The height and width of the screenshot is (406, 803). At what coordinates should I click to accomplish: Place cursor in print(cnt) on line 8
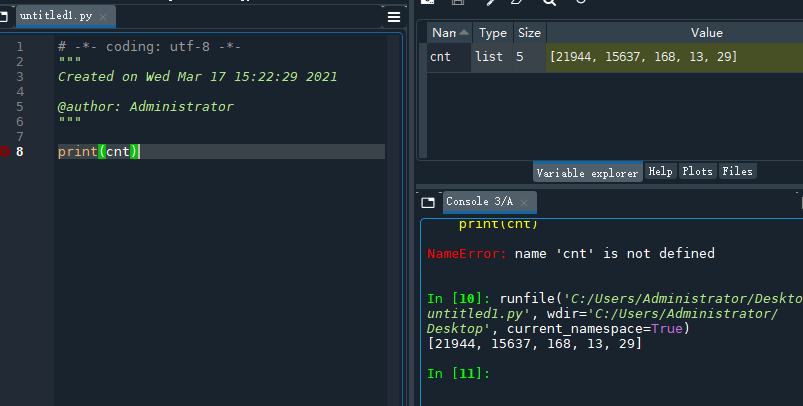coord(98,152)
